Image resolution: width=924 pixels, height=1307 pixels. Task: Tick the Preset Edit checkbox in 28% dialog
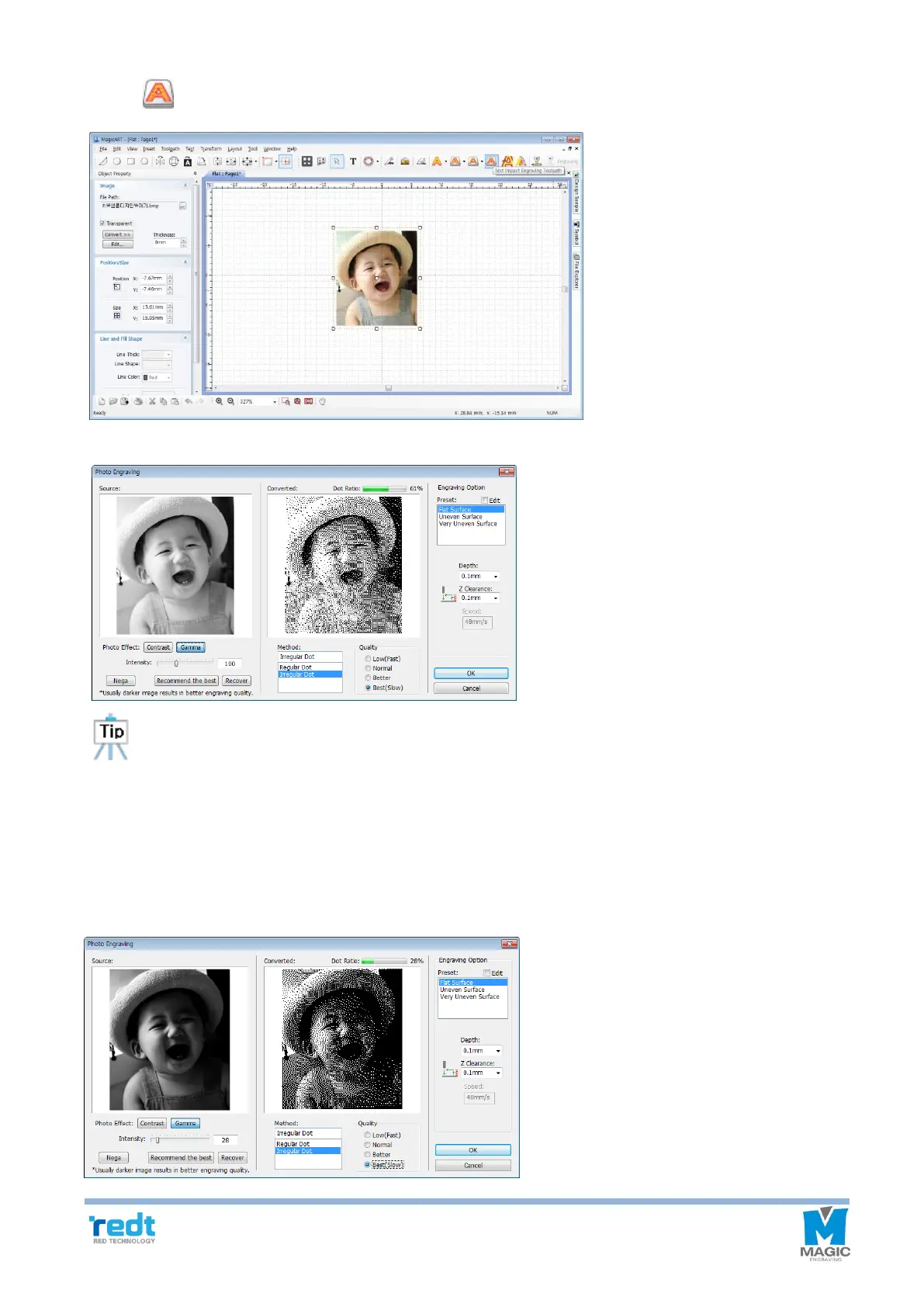(486, 973)
